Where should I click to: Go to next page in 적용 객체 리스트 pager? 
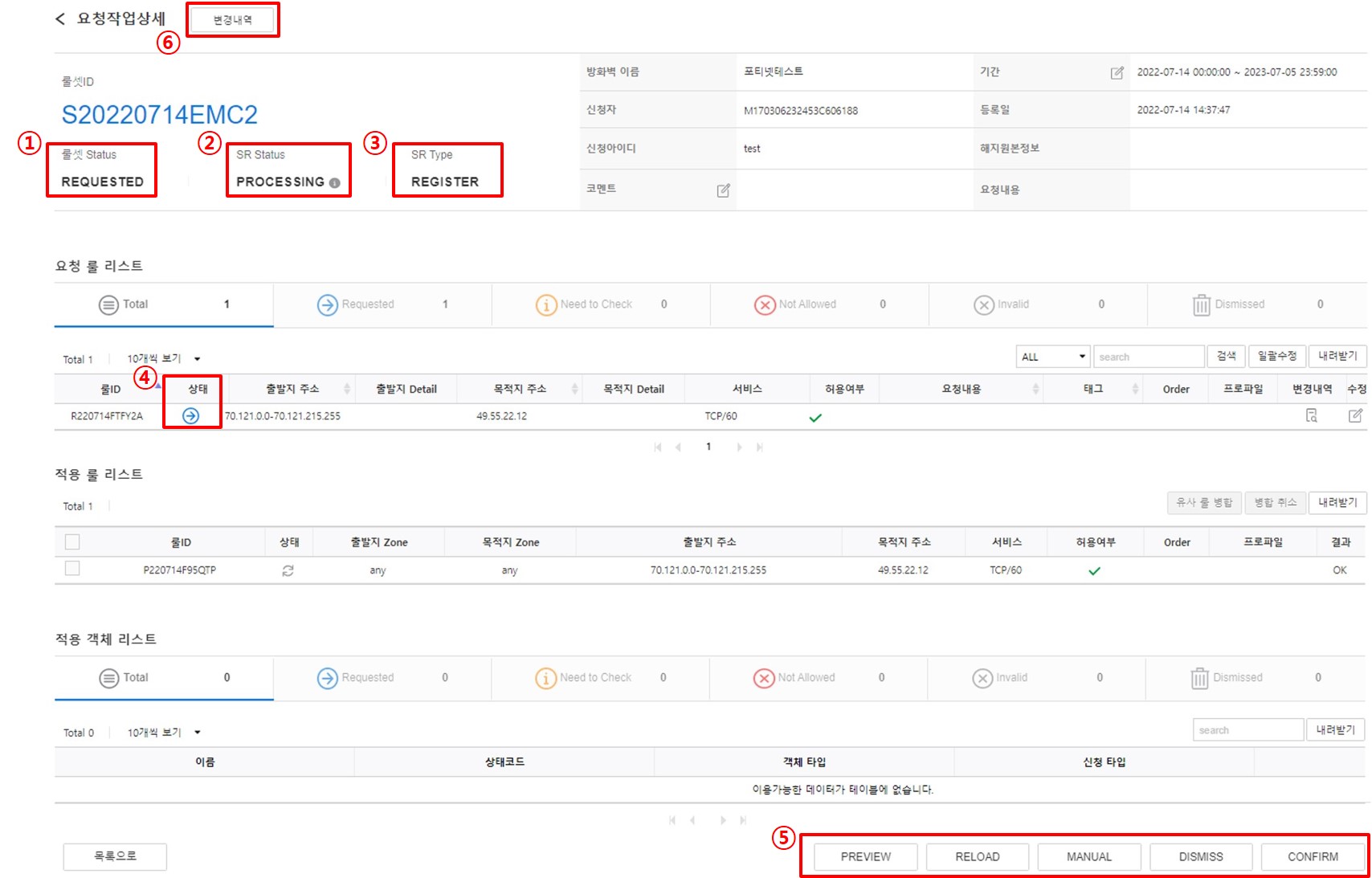click(723, 820)
